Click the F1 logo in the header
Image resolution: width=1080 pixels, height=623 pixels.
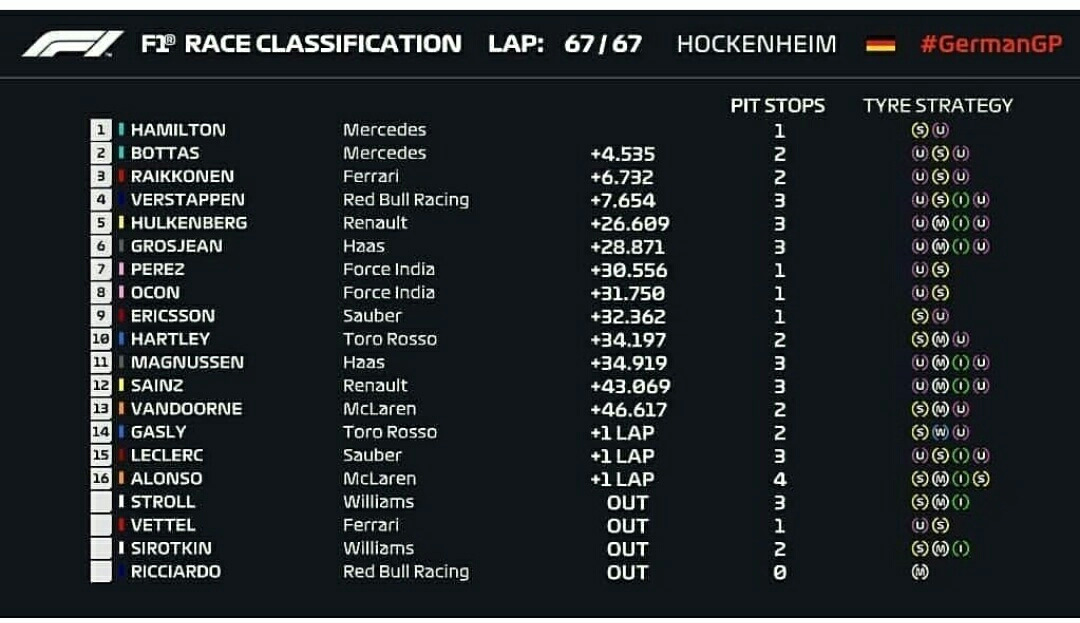point(72,44)
